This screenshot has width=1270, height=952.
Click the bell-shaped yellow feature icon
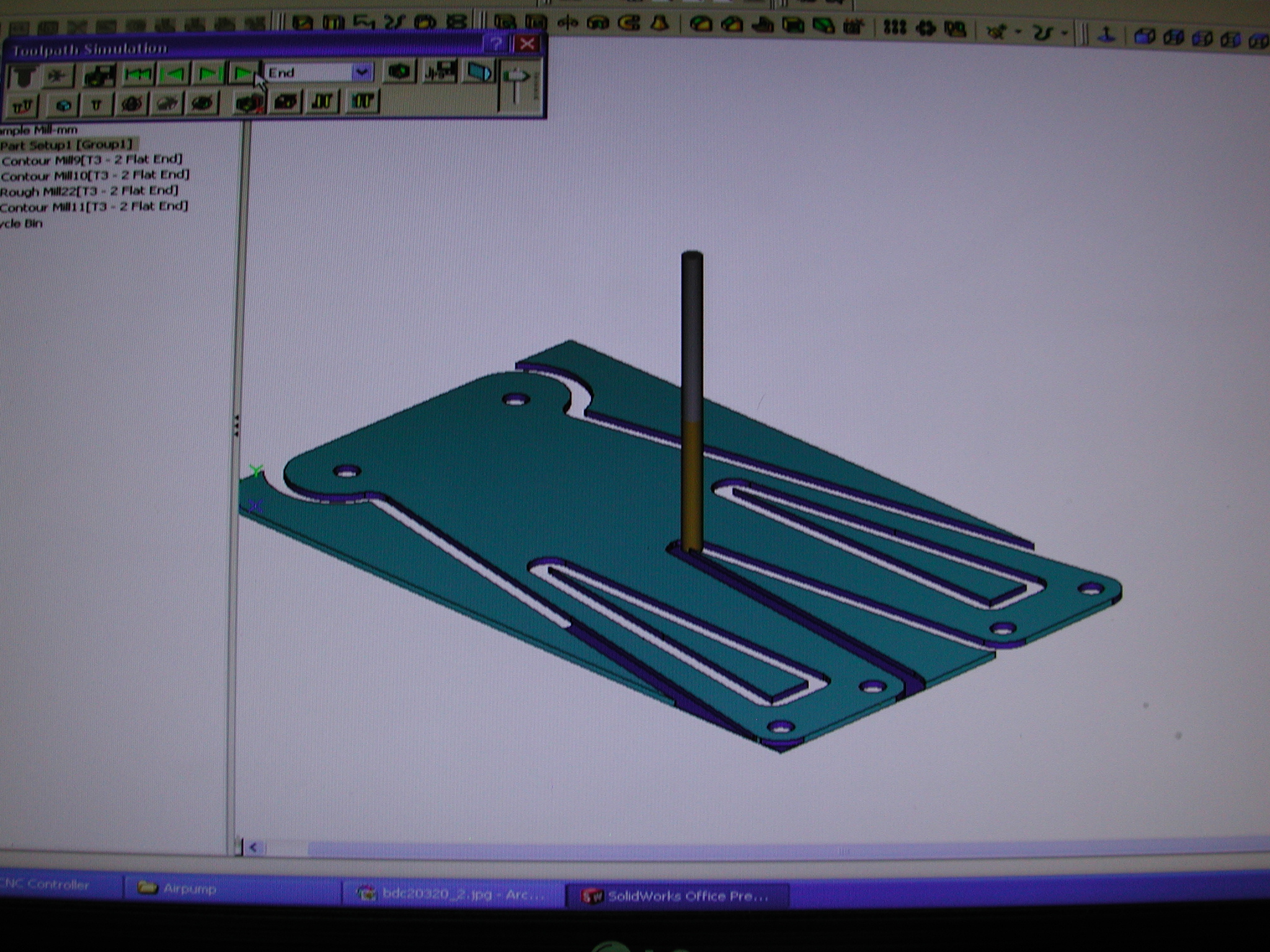(x=660, y=24)
